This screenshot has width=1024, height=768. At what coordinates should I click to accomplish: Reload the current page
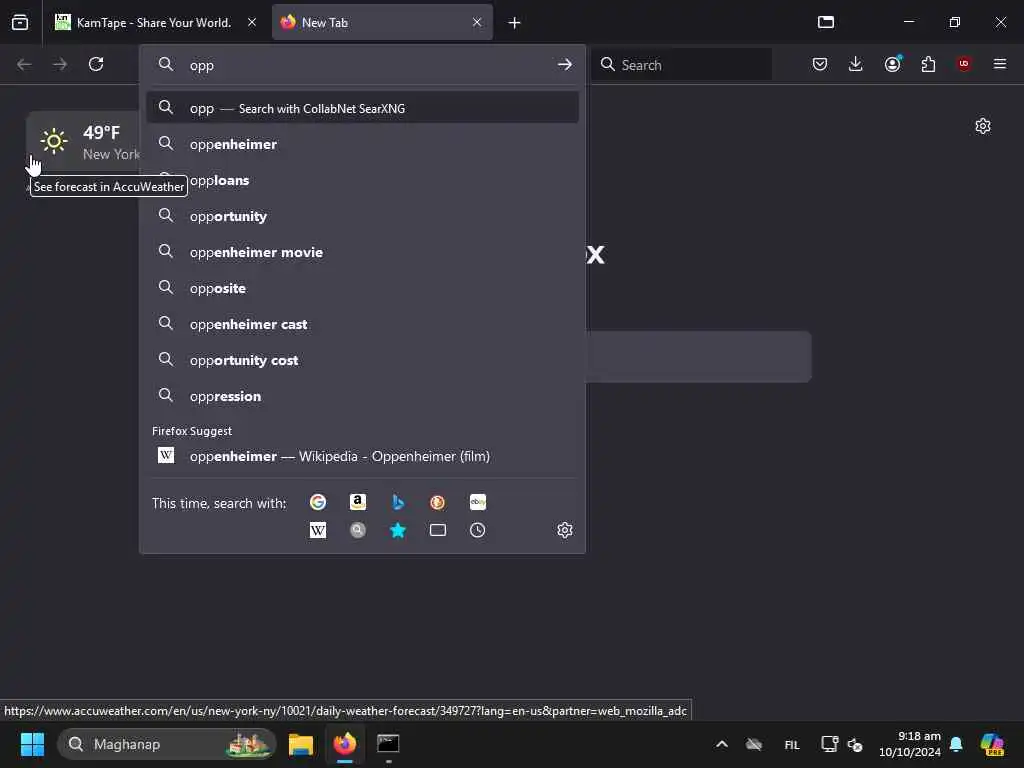coord(96,64)
